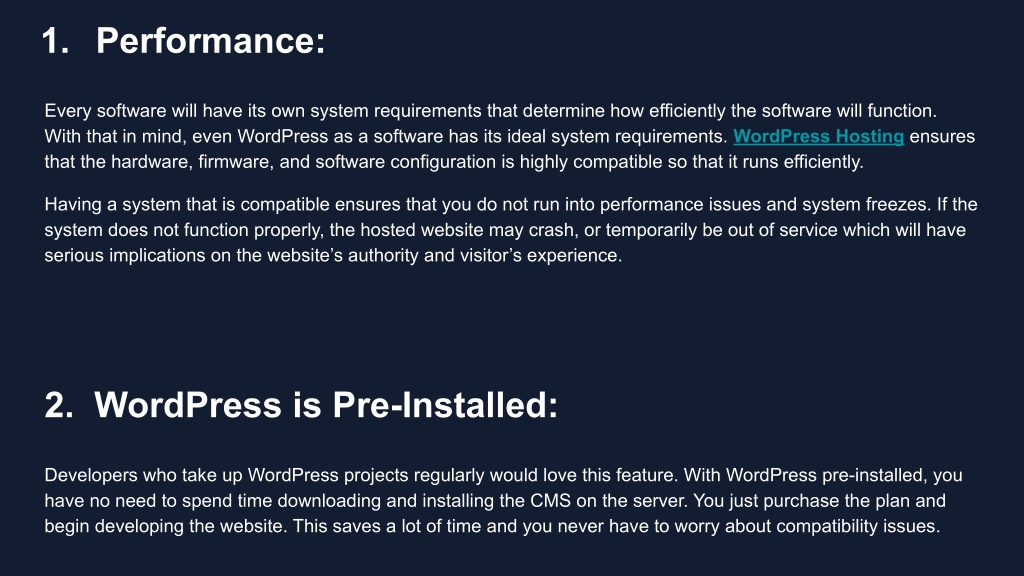Click the line starting "Every software will have"
1024x576 pixels.
click(490, 111)
